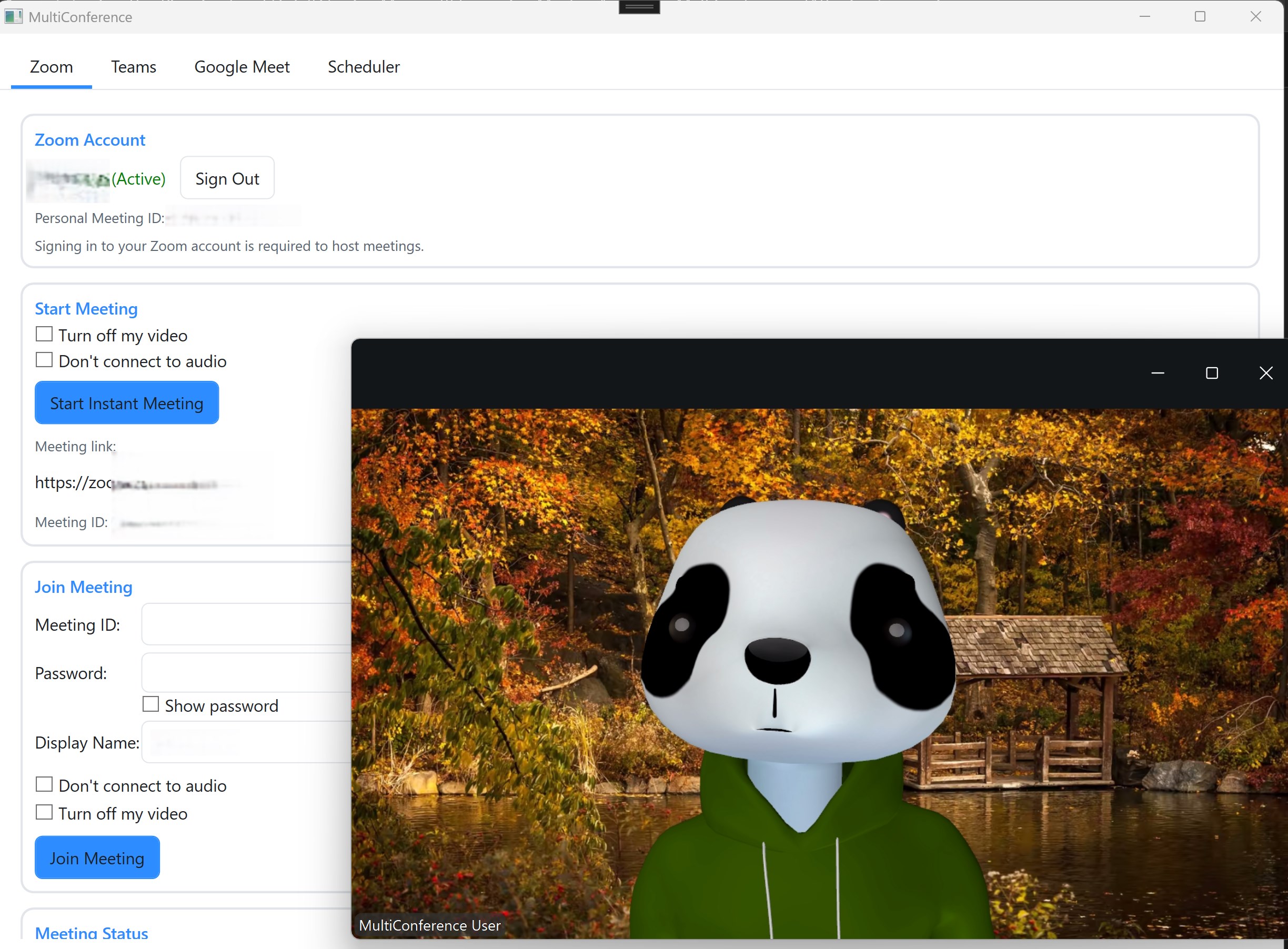Viewport: 1288px width, 949px height.
Task: Minimize the video preview window
Action: click(1158, 373)
